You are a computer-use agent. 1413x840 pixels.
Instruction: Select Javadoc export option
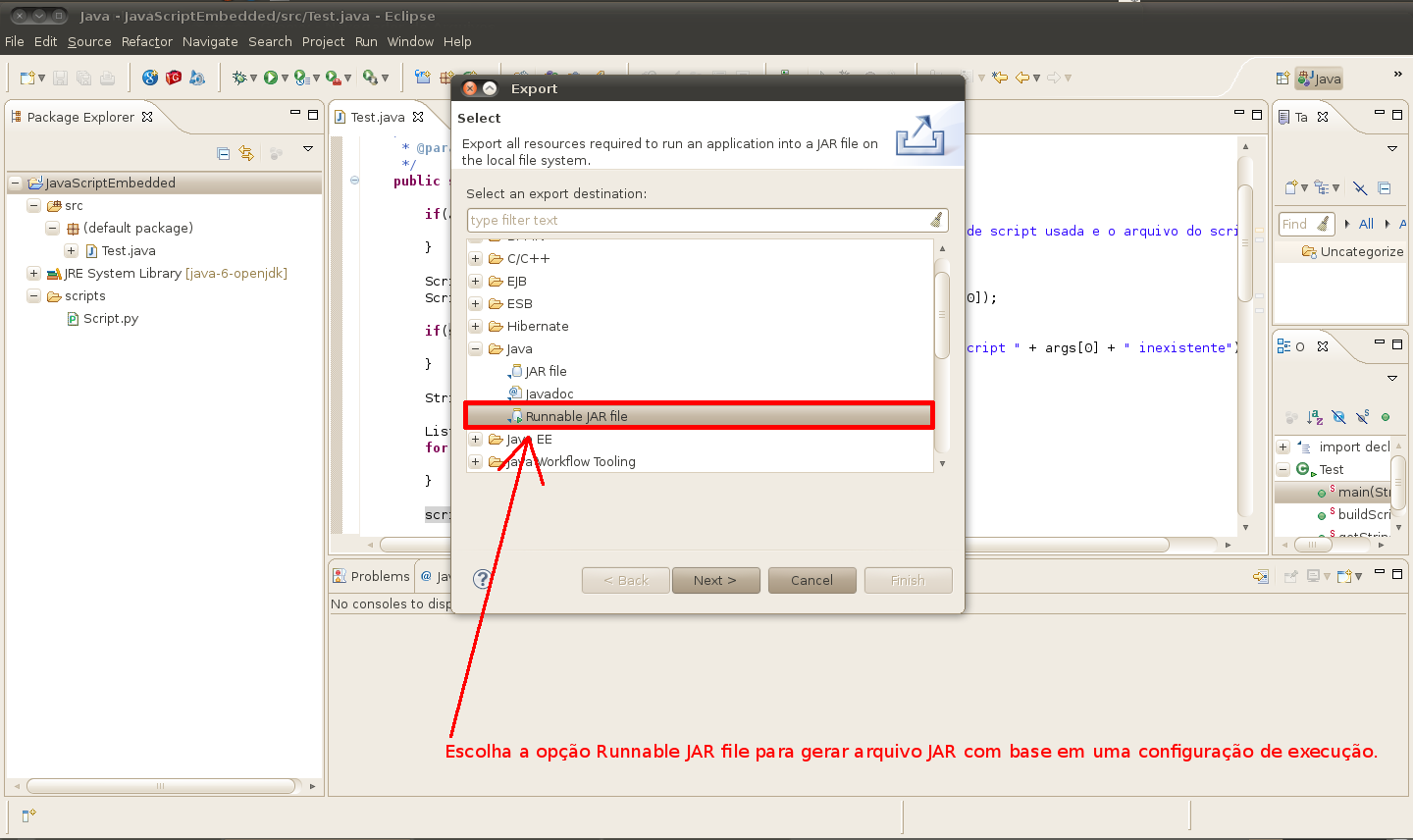(x=549, y=394)
